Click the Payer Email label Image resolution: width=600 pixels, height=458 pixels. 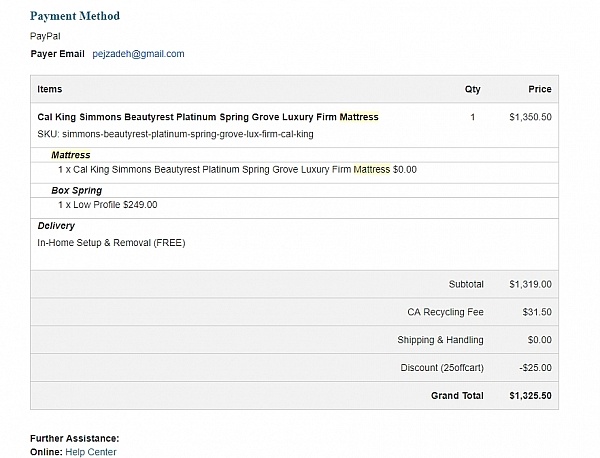coord(57,54)
